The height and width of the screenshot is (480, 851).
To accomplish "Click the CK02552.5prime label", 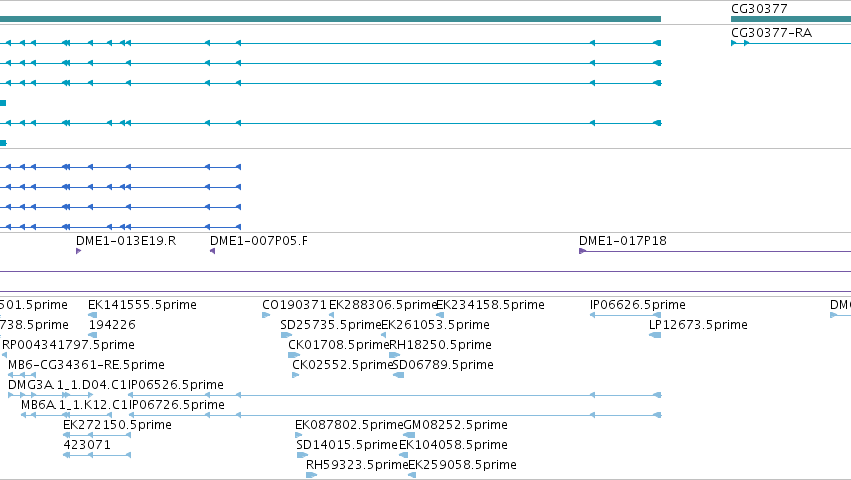I will click(342, 365).
